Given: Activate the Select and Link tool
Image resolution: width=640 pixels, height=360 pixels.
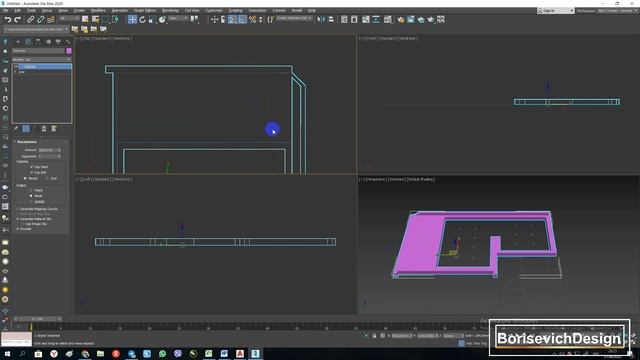Looking at the screenshot, I should [x=31, y=20].
